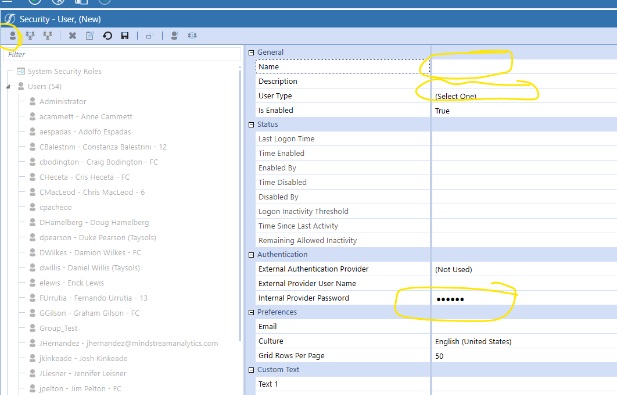The width and height of the screenshot is (617, 395).
Task: Select aespadas - Adolfo Espadas
Action: tap(85, 131)
